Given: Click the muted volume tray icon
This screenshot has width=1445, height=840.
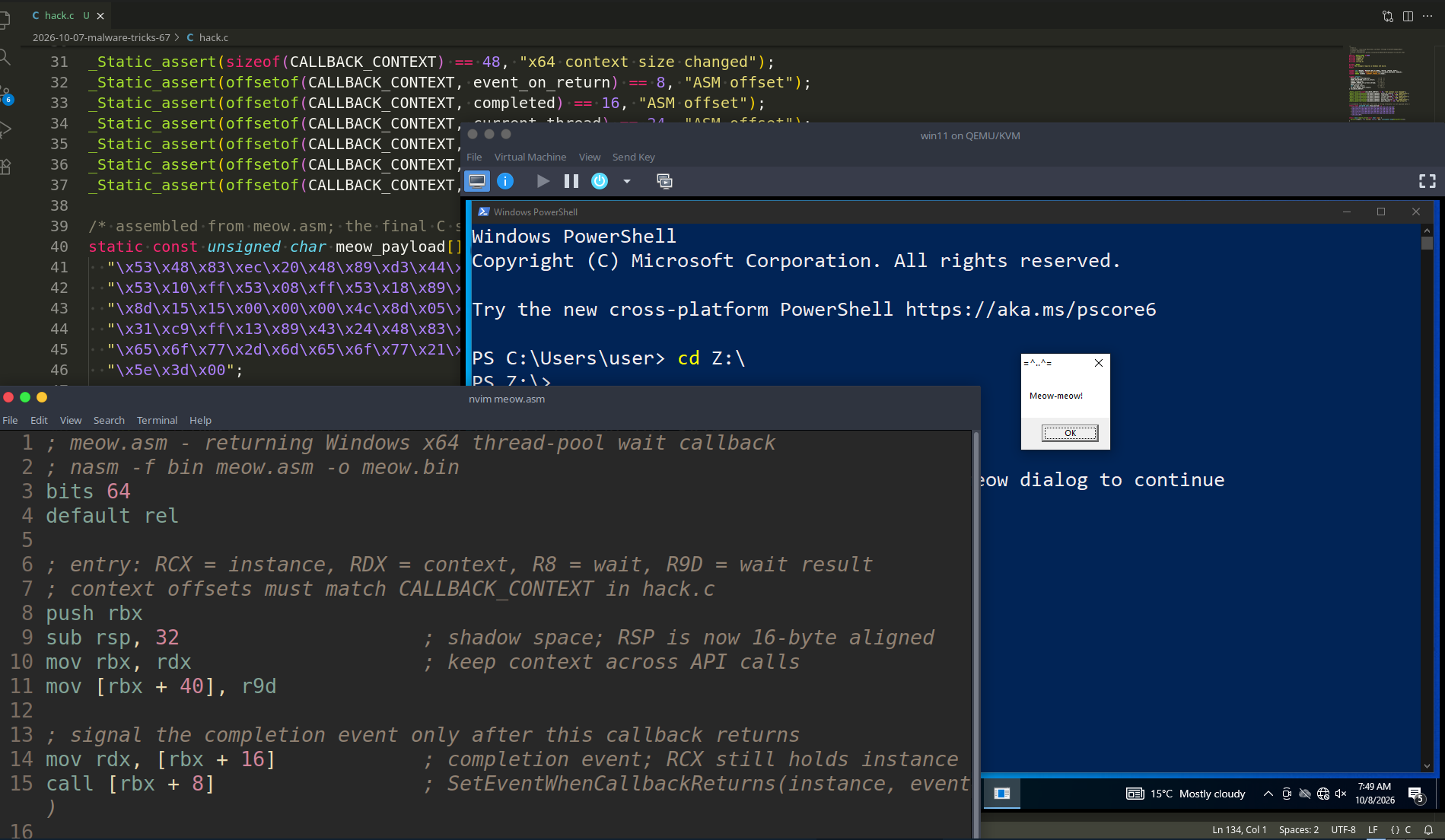Looking at the screenshot, I should point(1341,794).
